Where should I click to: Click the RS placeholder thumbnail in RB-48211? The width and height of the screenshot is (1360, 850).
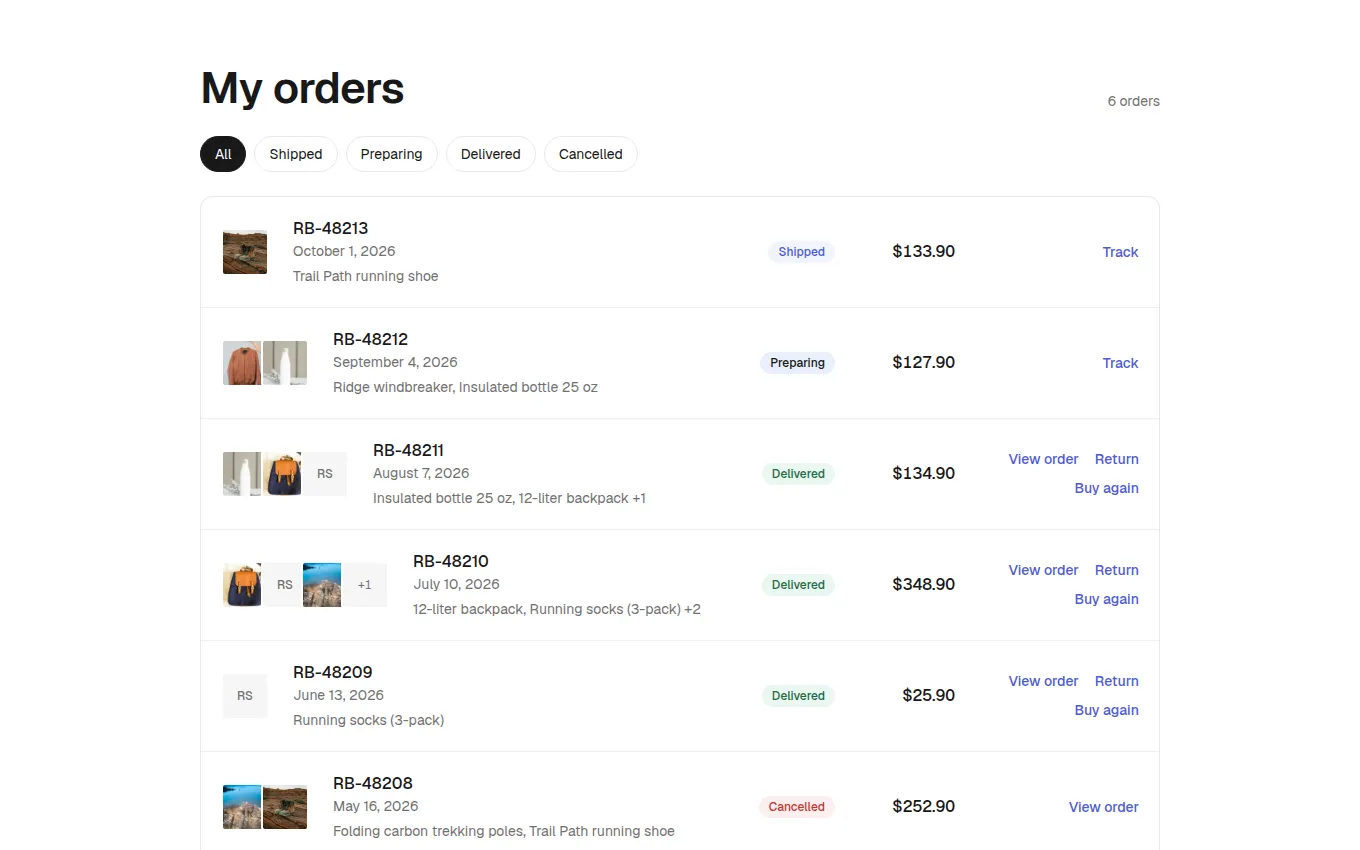[x=325, y=474]
